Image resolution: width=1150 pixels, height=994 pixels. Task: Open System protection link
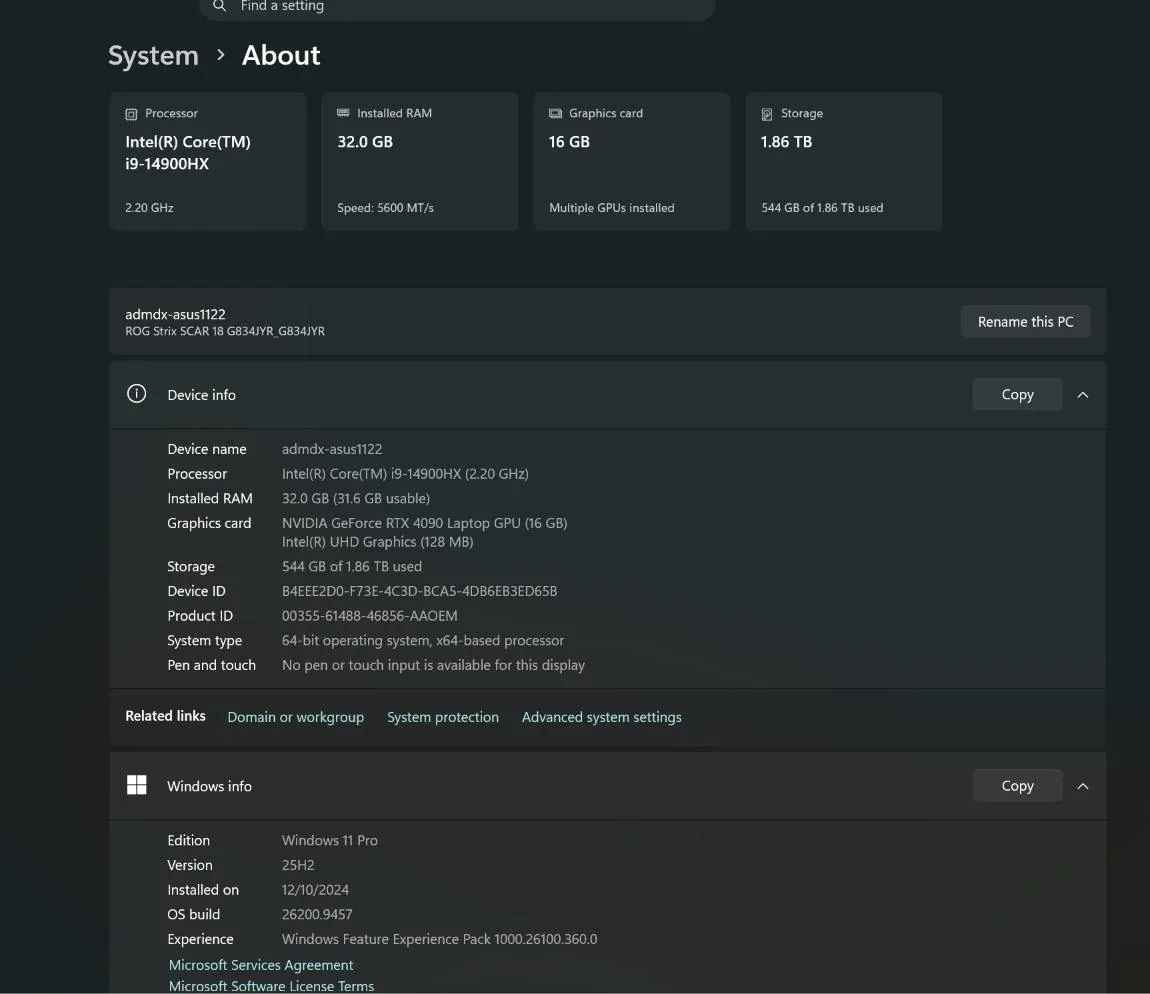(x=443, y=717)
